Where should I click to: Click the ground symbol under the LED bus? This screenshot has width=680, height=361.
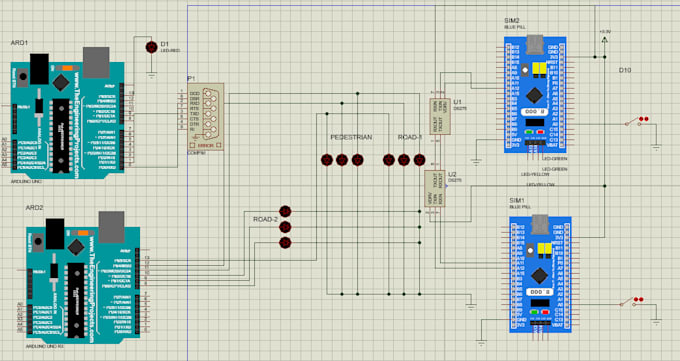click(x=471, y=306)
